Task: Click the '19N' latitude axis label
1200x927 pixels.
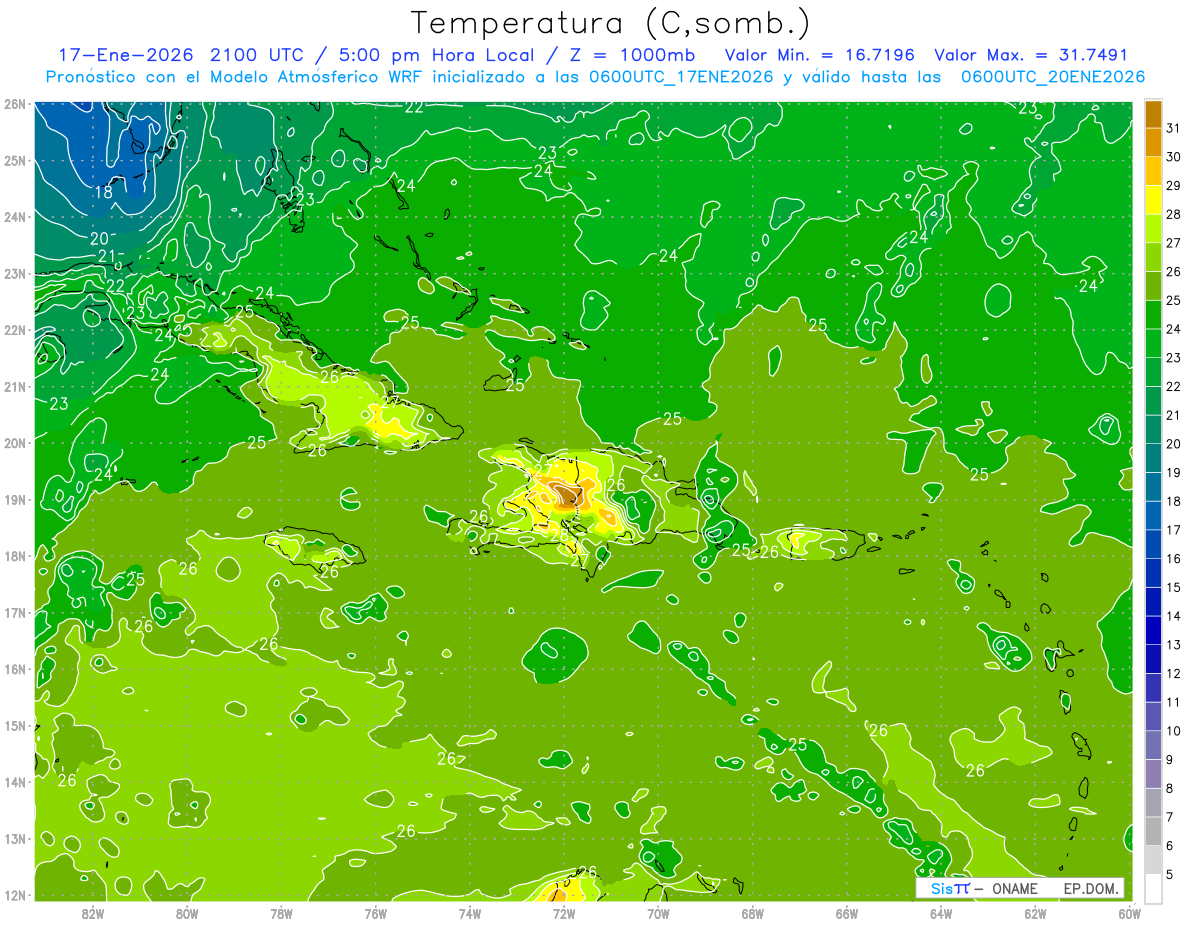Action: click(x=15, y=499)
